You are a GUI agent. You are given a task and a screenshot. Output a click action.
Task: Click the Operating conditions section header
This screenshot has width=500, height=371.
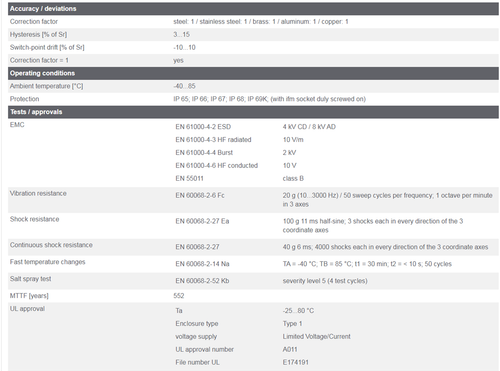click(x=253, y=73)
